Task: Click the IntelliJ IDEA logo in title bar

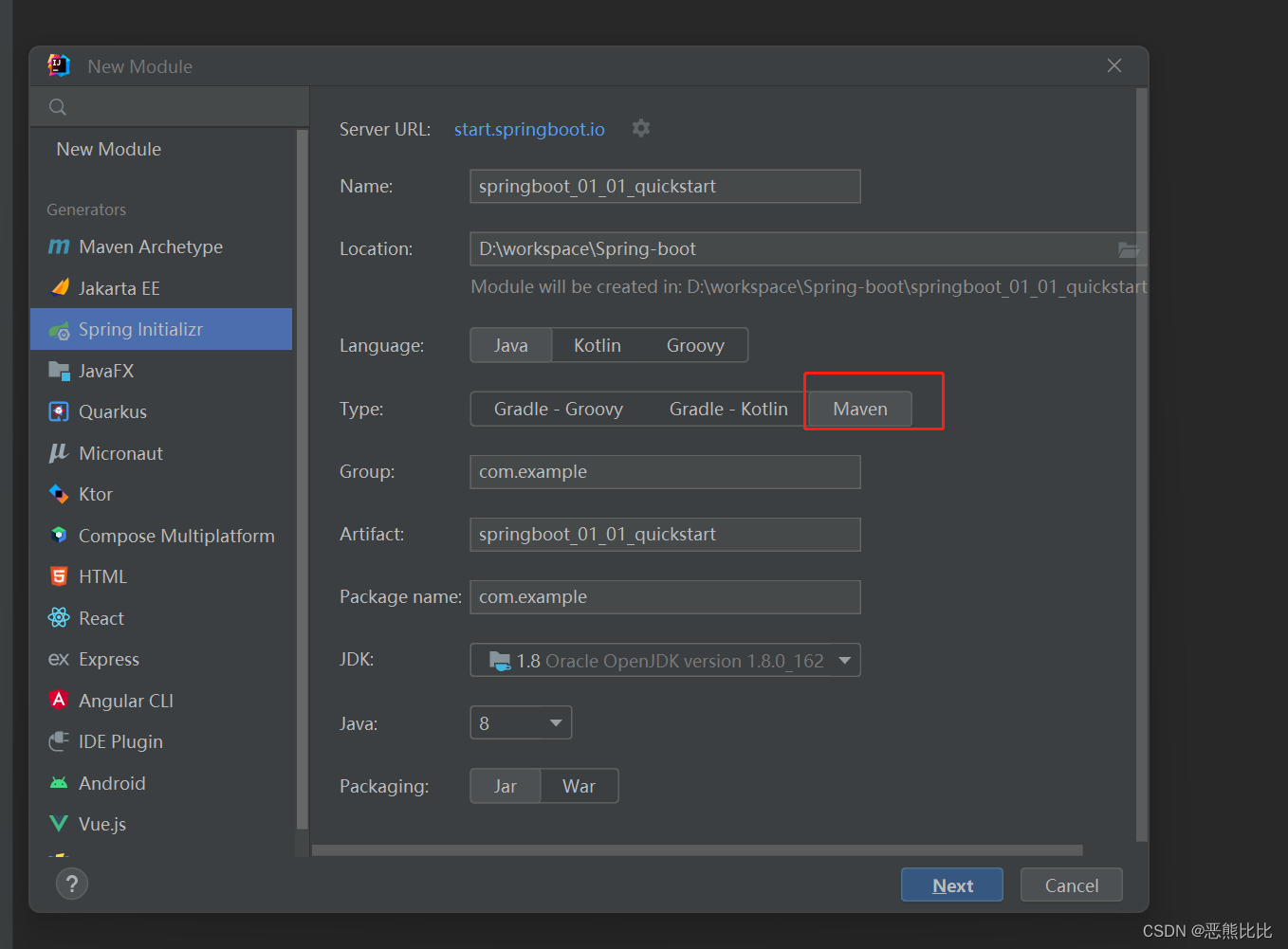Action: click(x=59, y=65)
